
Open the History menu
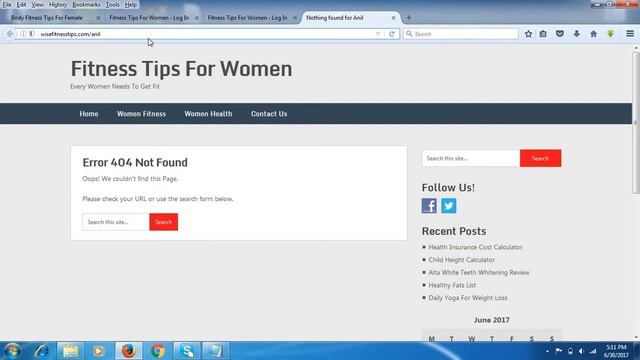(x=58, y=5)
